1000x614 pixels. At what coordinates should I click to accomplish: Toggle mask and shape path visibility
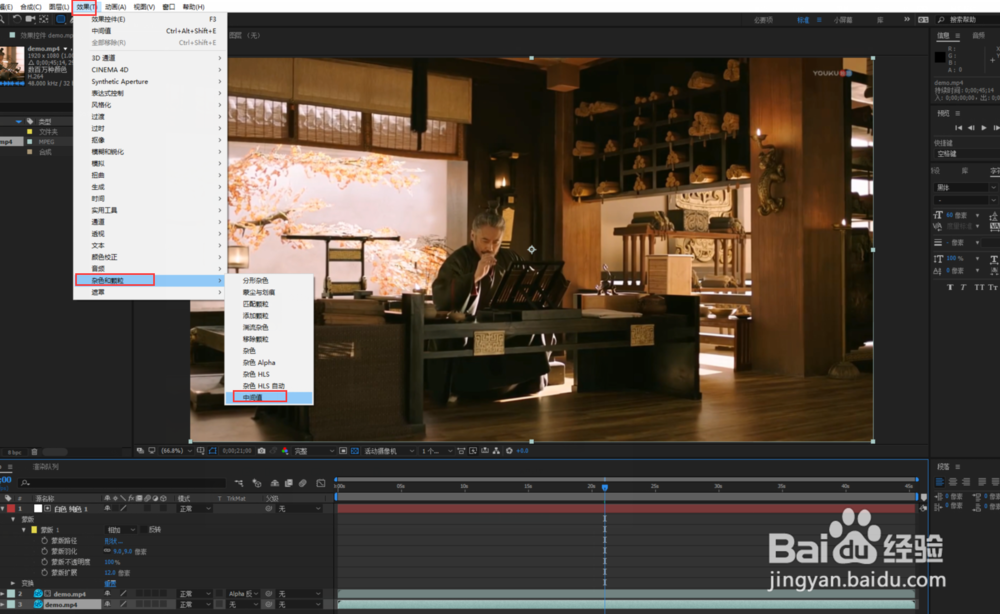213,451
